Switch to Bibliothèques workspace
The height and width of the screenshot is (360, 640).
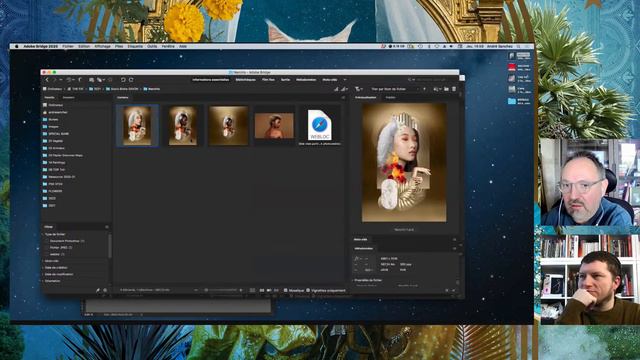click(x=245, y=80)
